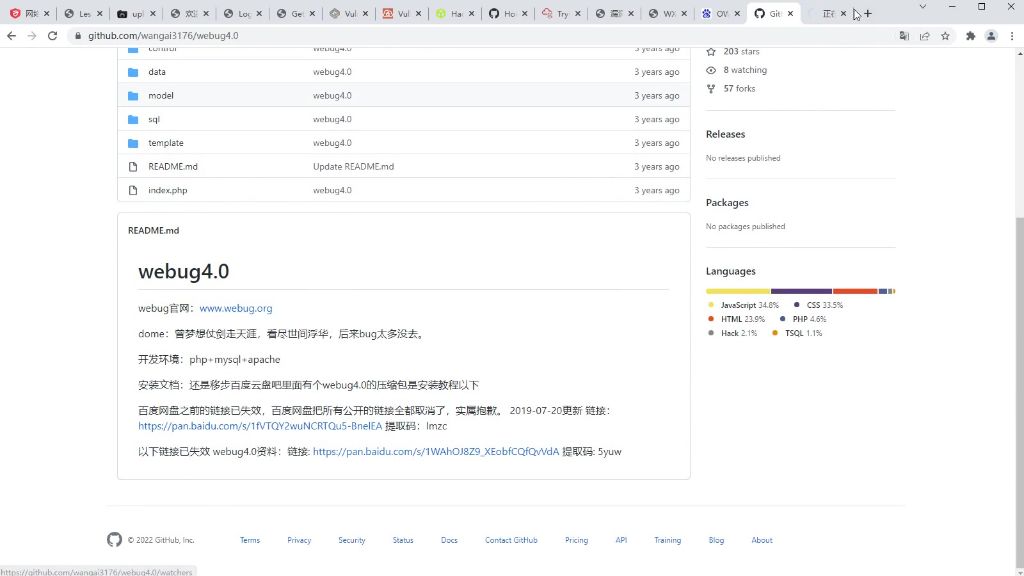Switch to the Try browser tab
Viewport: 1024px width, 576px height.
coord(560,13)
